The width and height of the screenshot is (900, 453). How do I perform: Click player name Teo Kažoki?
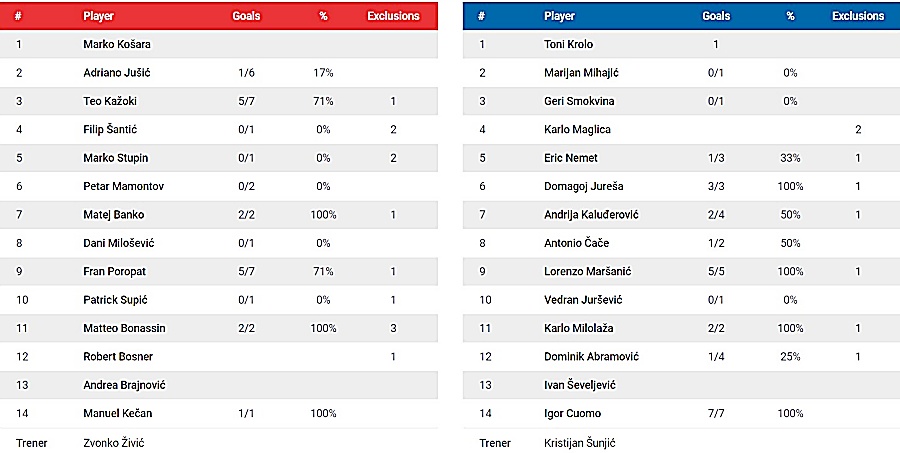(x=112, y=101)
